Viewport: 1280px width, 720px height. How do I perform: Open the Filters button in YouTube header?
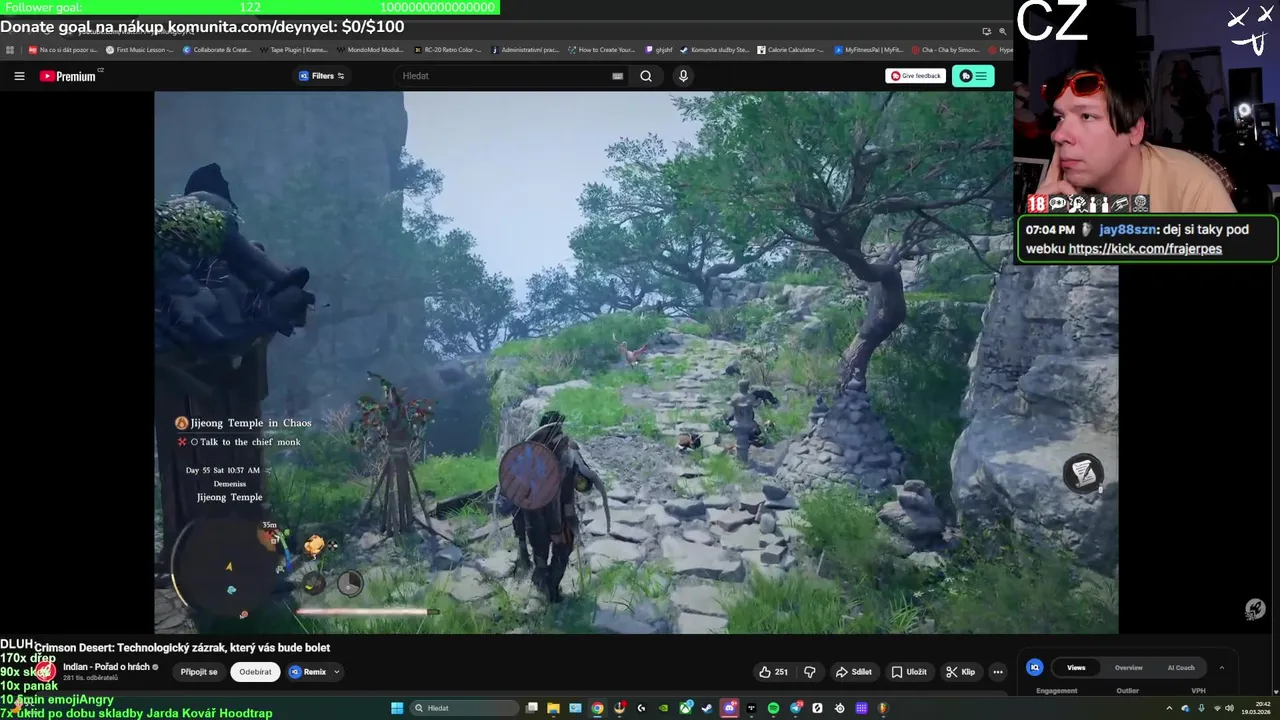tap(322, 76)
